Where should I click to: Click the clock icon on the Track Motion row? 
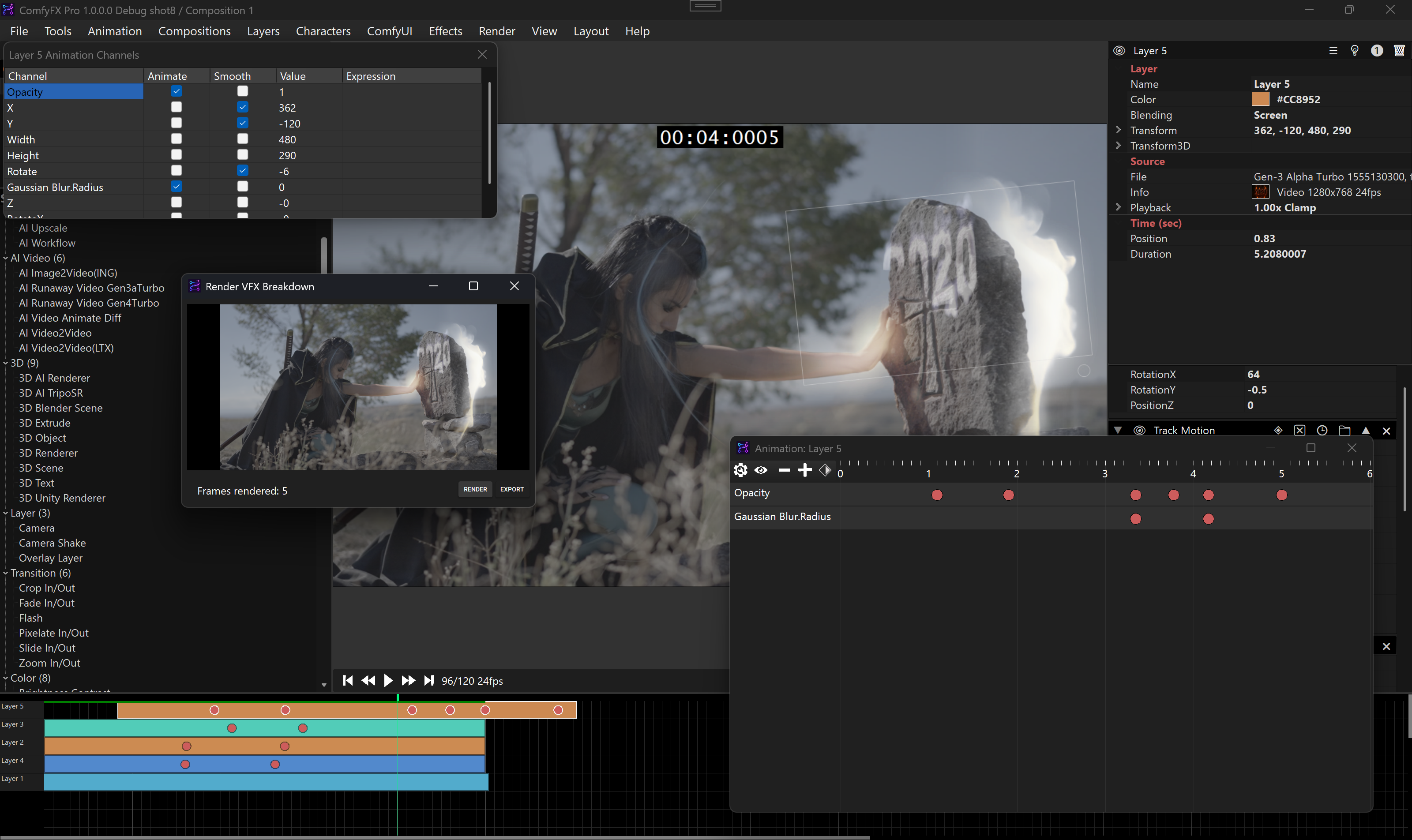pos(1322,430)
